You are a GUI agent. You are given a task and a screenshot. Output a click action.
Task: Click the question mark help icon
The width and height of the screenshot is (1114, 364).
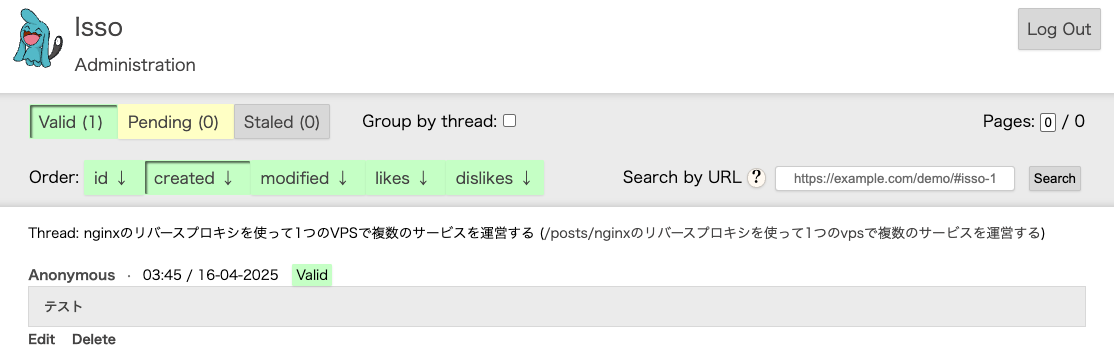click(757, 178)
